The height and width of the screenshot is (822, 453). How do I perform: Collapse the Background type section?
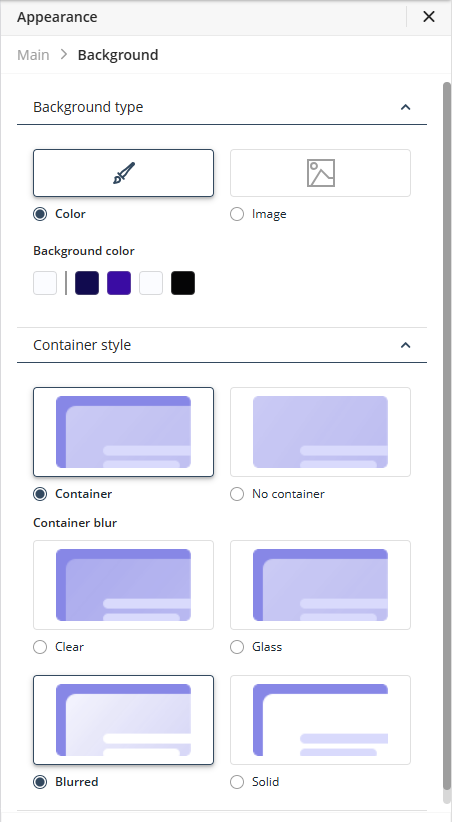coord(405,107)
